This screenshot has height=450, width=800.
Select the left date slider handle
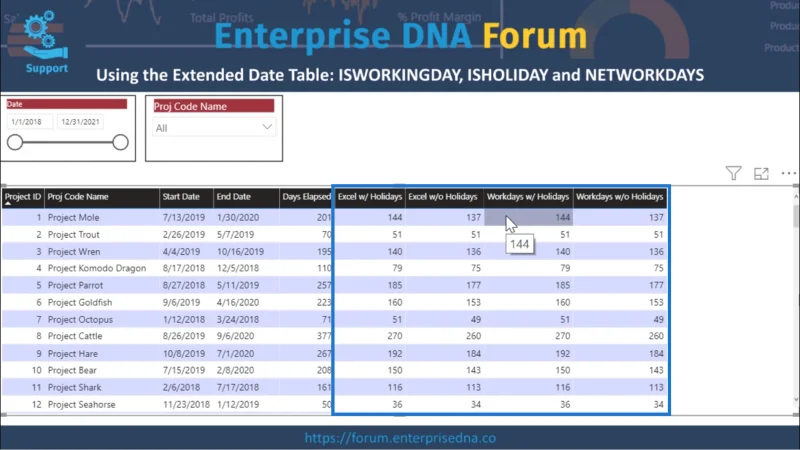[x=15, y=142]
